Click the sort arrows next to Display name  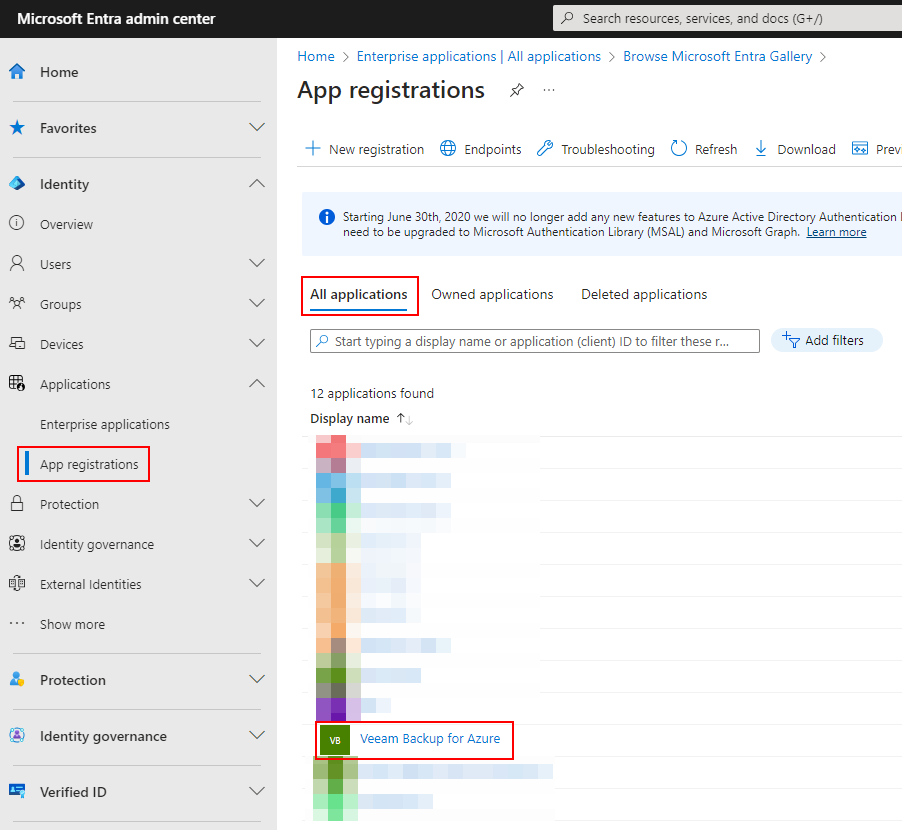[x=404, y=419]
